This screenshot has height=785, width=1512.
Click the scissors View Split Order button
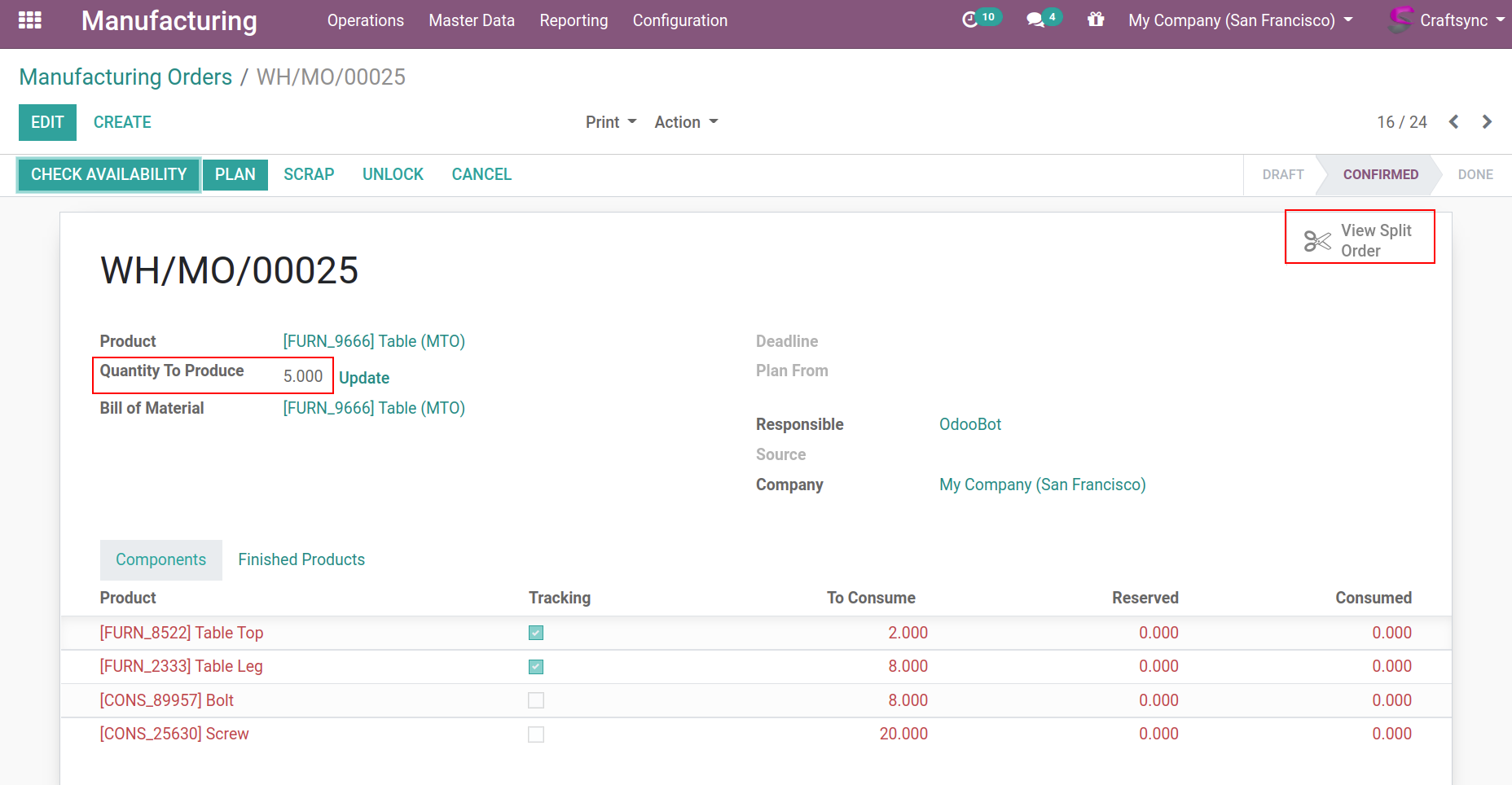point(1359,240)
